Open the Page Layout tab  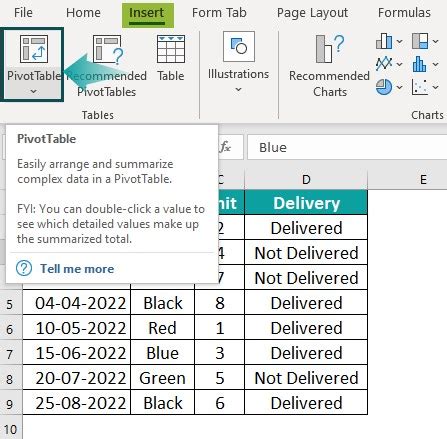click(312, 13)
